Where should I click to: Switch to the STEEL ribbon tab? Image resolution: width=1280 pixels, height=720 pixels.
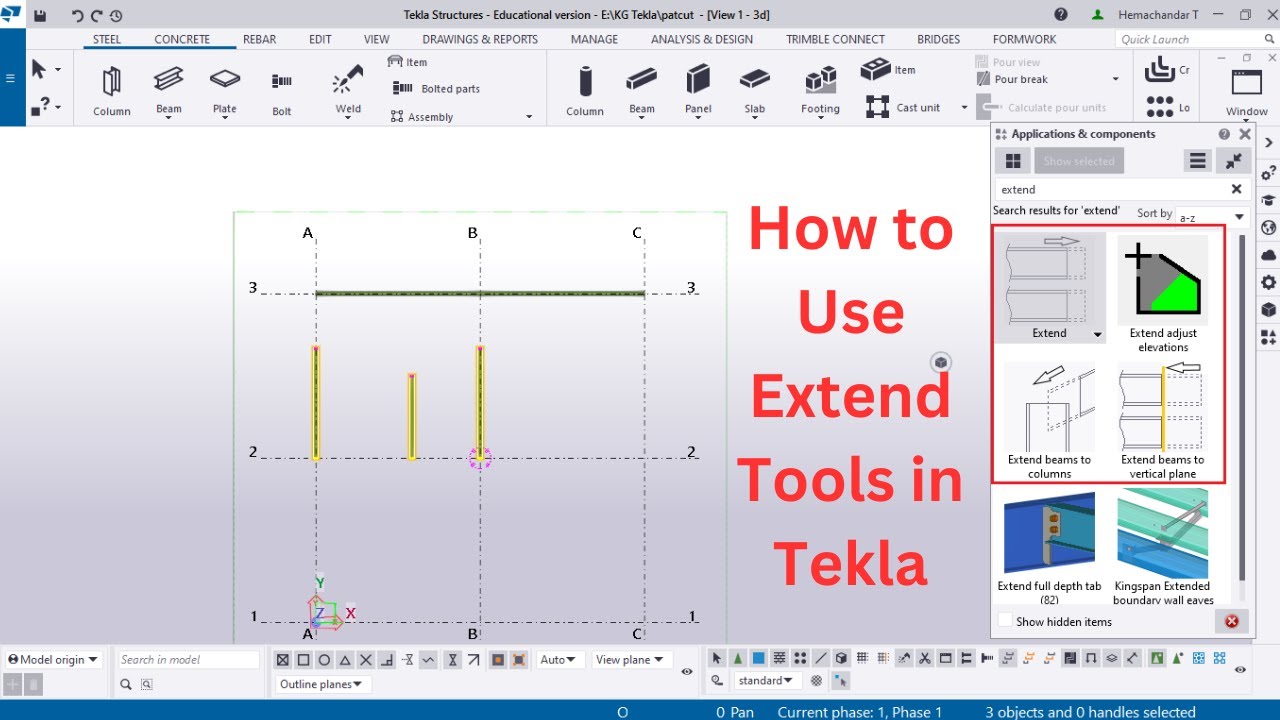tap(107, 39)
